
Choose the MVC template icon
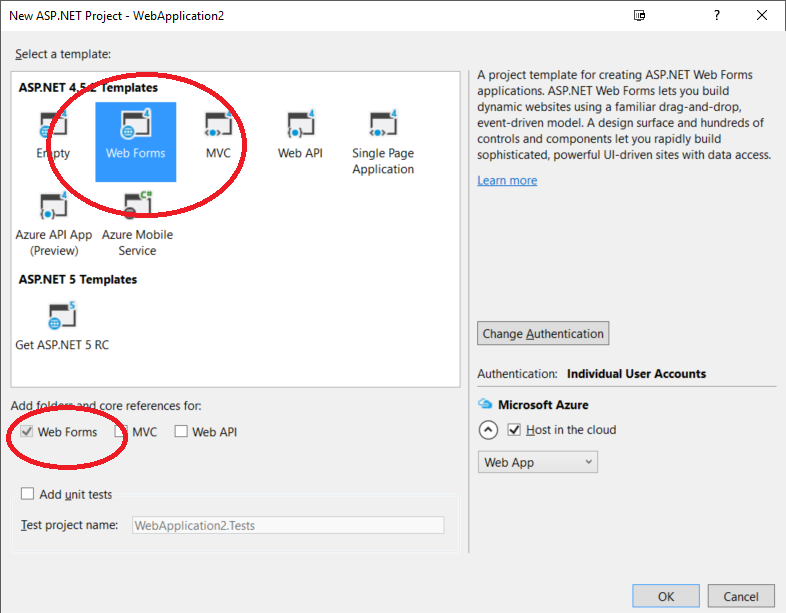[218, 124]
